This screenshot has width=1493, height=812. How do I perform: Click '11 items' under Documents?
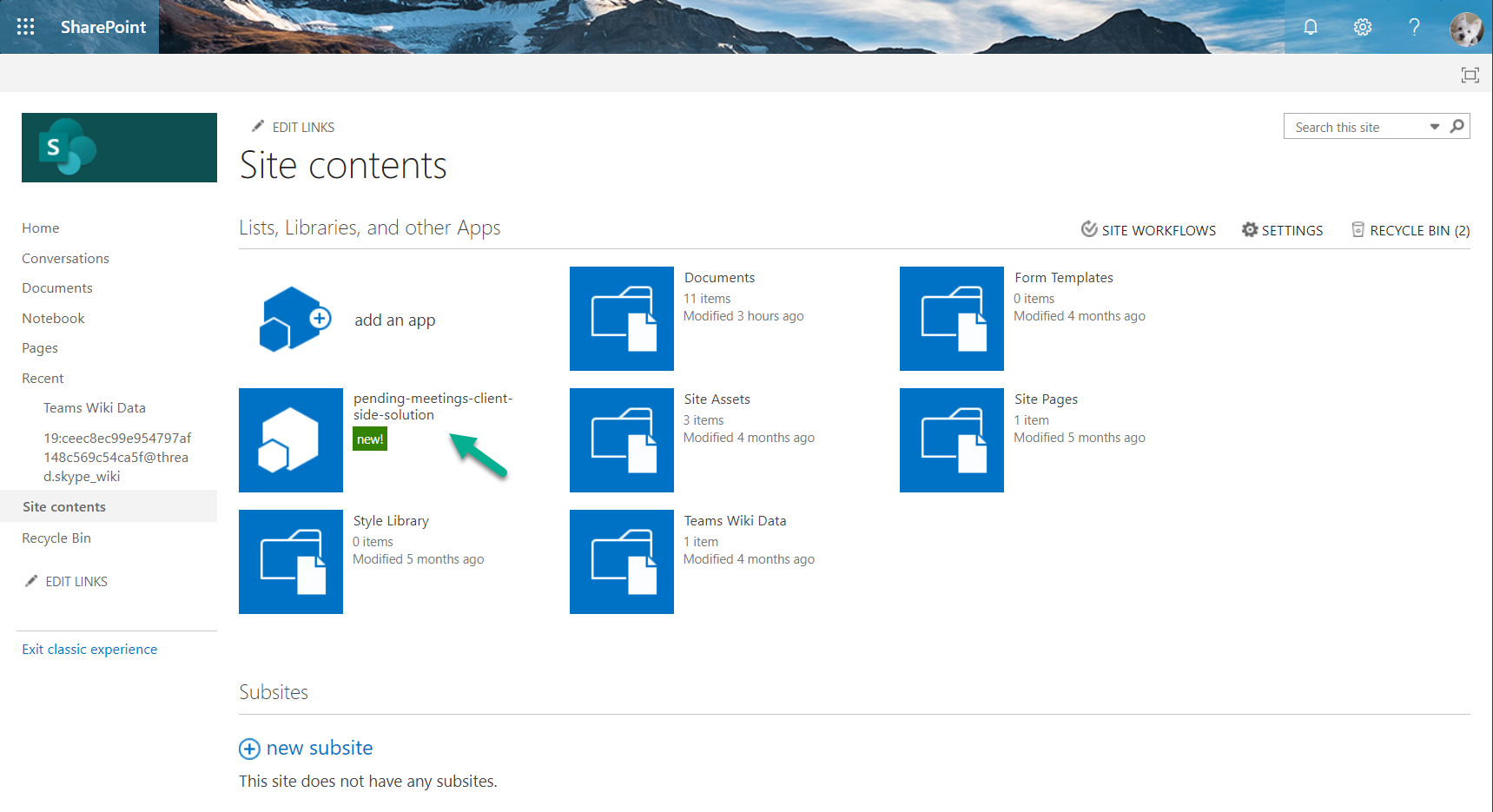coord(707,299)
